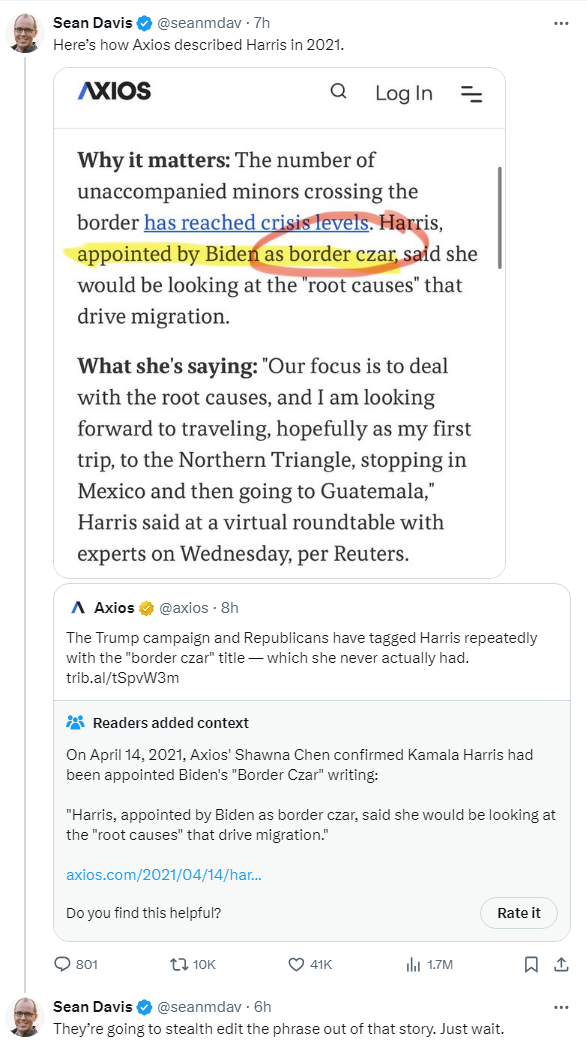Click the Log In text in Axios image
This screenshot has height=1053, width=587.
[x=404, y=93]
